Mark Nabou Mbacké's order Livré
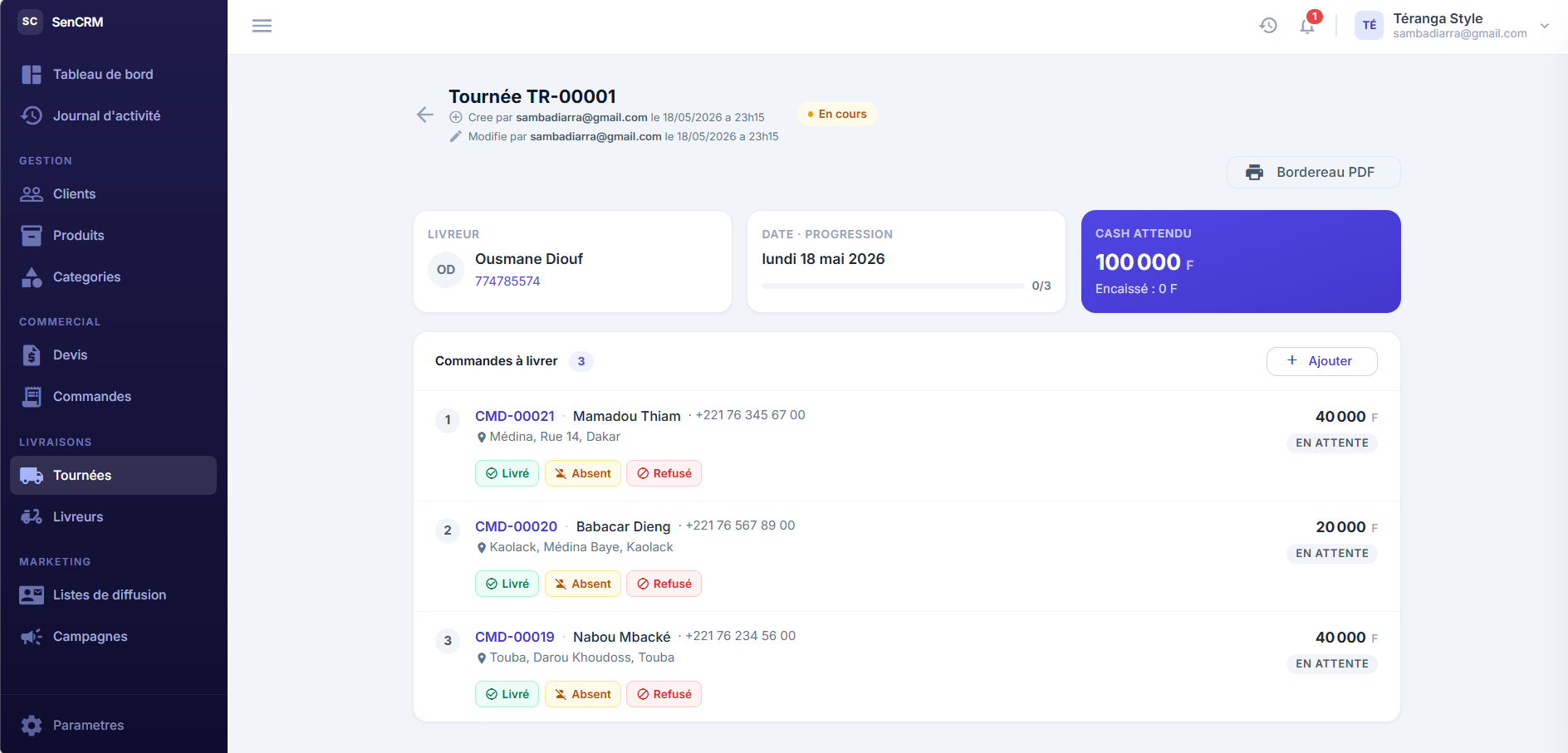The width and height of the screenshot is (1568, 753). click(507, 694)
